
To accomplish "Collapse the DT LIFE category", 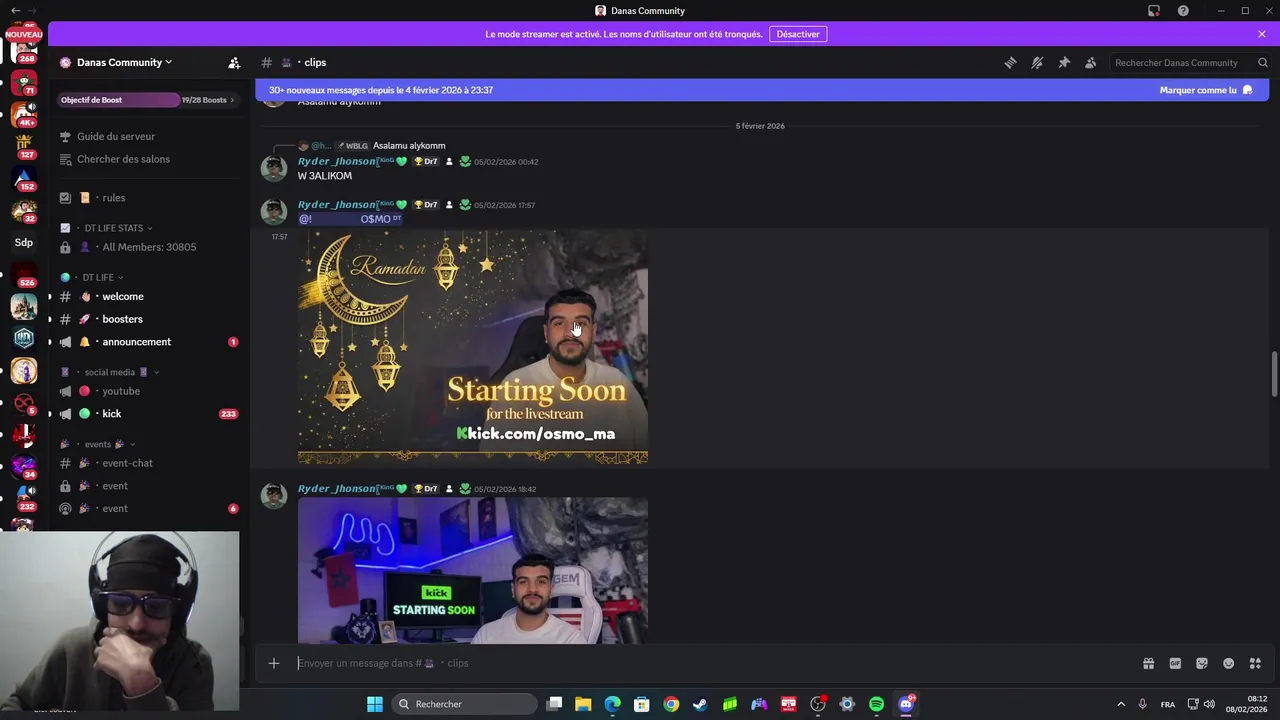I will (98, 277).
